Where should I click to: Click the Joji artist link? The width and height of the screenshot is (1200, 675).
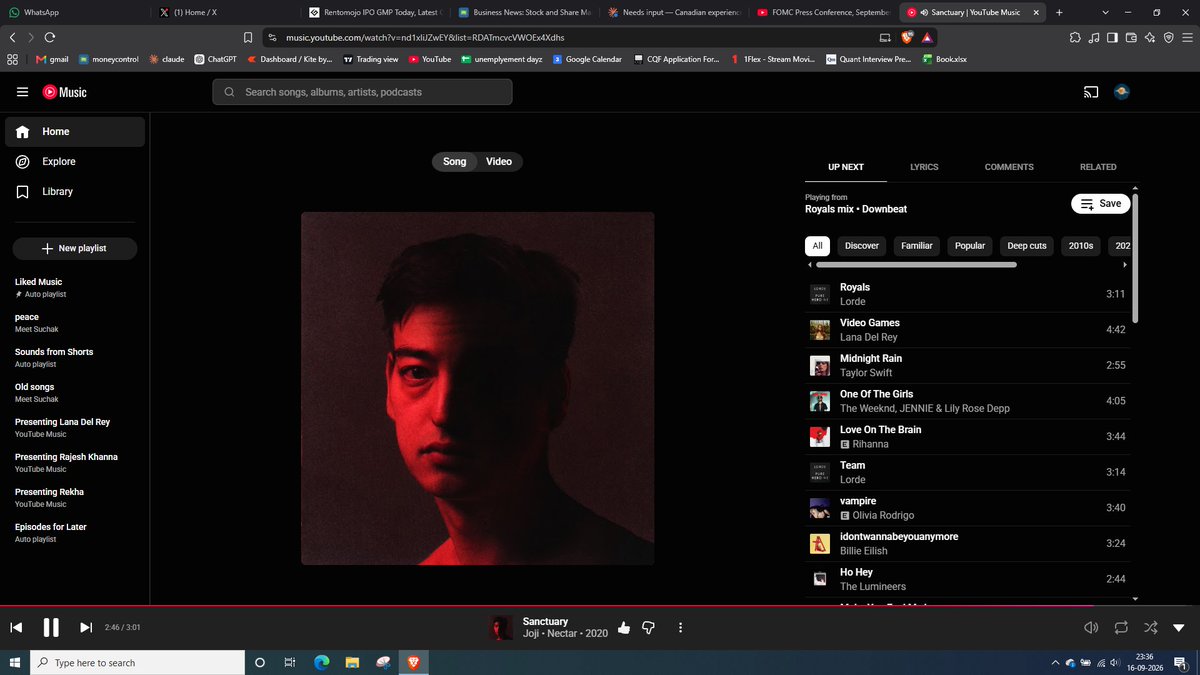coord(532,634)
